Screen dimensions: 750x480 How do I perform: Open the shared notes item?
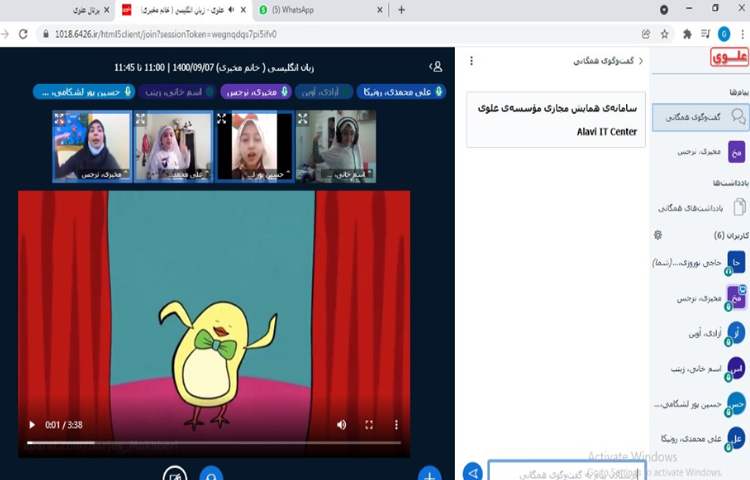[700, 207]
